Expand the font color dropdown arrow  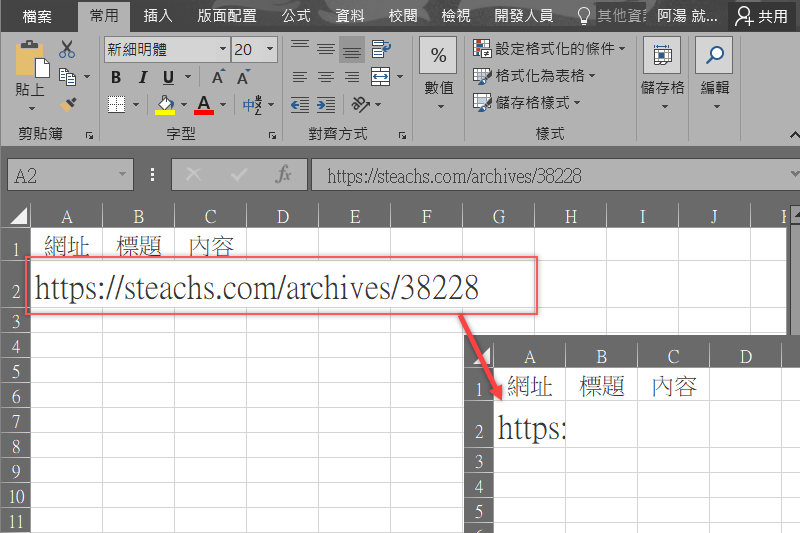[223, 105]
